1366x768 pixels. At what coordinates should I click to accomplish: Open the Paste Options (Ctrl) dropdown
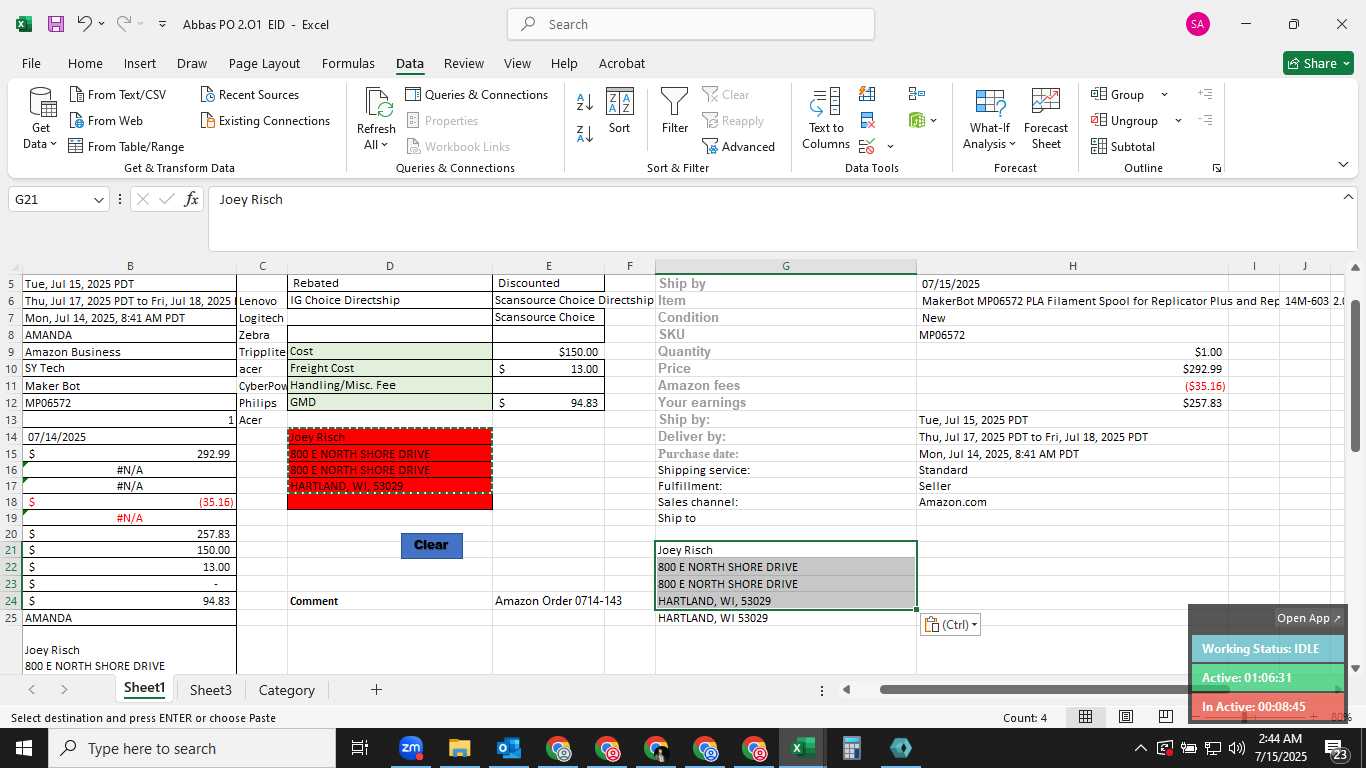pyautogui.click(x=950, y=625)
